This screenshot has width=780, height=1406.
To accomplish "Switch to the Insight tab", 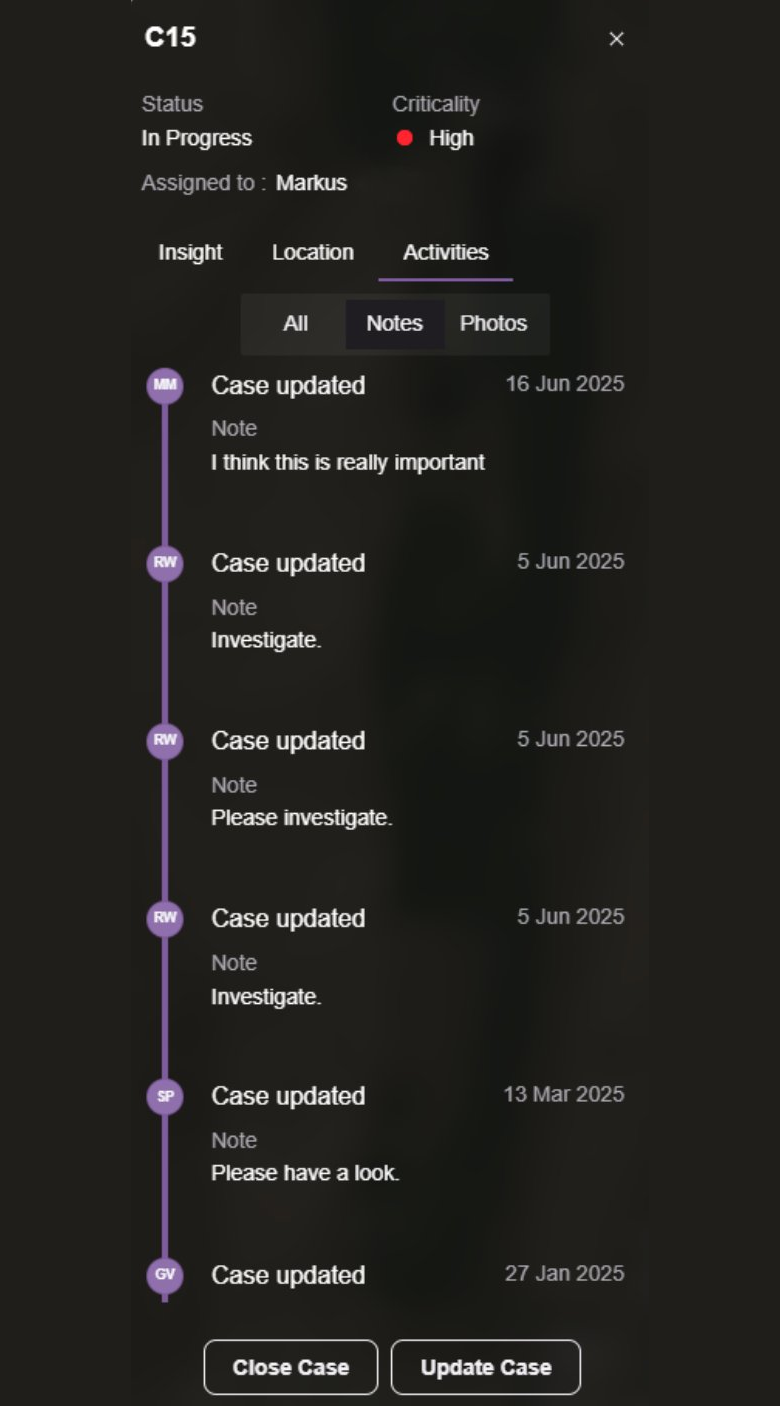I will 190,252.
